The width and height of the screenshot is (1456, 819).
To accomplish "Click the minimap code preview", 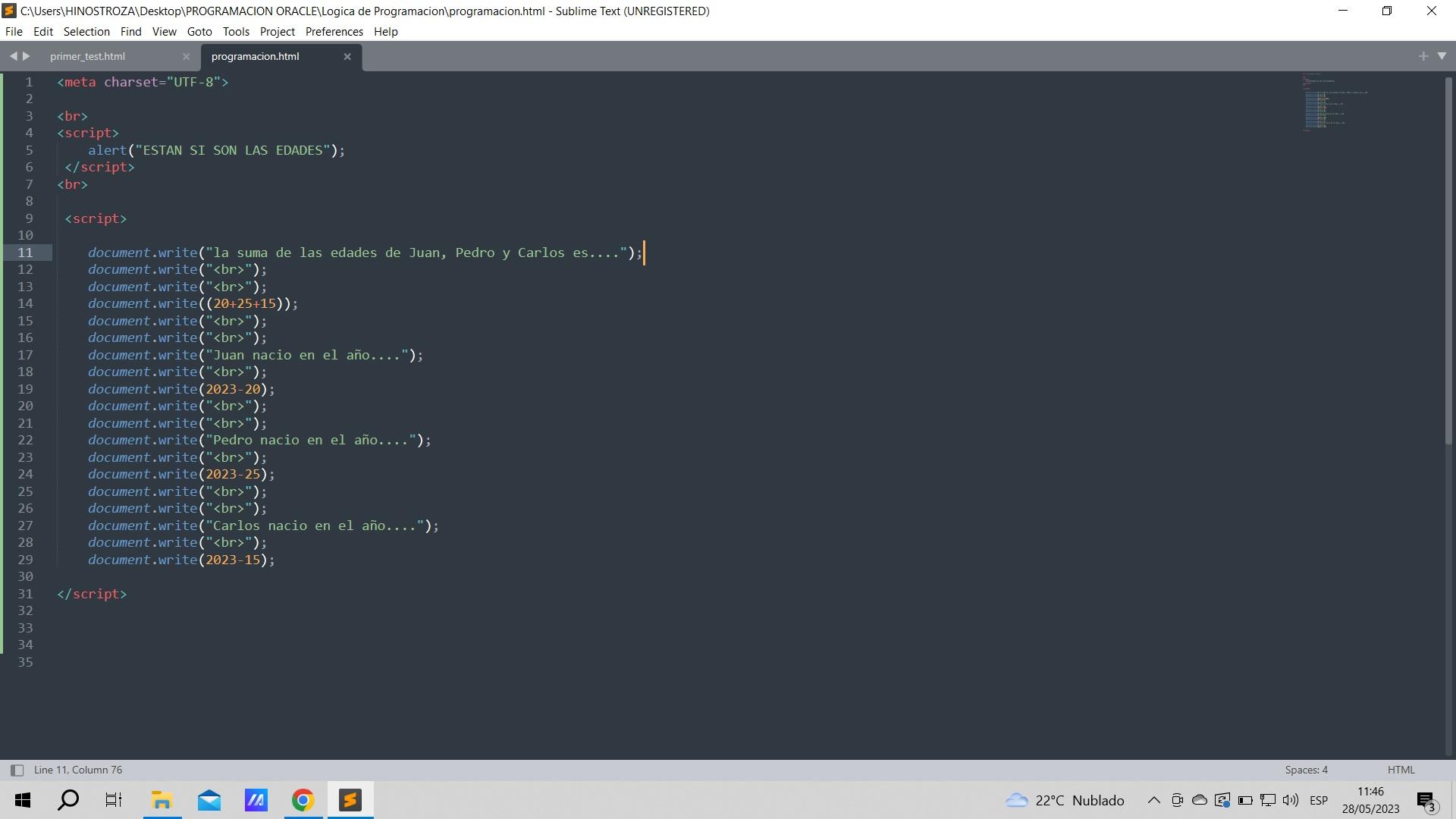I will click(x=1335, y=102).
